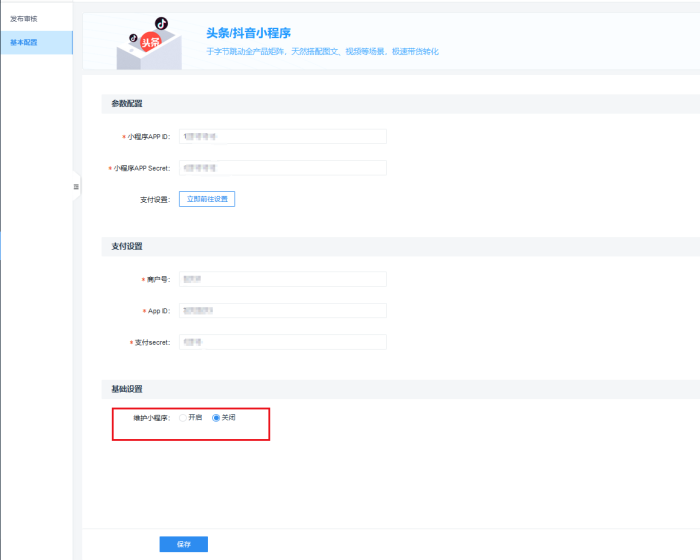
Task: Click the 支付设置 section header bar
Action: coord(400,247)
